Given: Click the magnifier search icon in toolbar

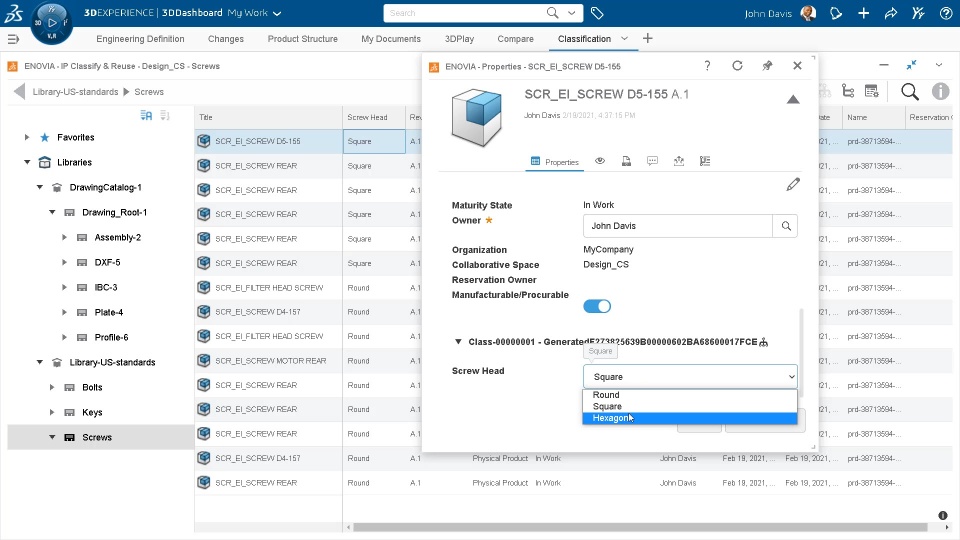Looking at the screenshot, I should click(x=909, y=91).
